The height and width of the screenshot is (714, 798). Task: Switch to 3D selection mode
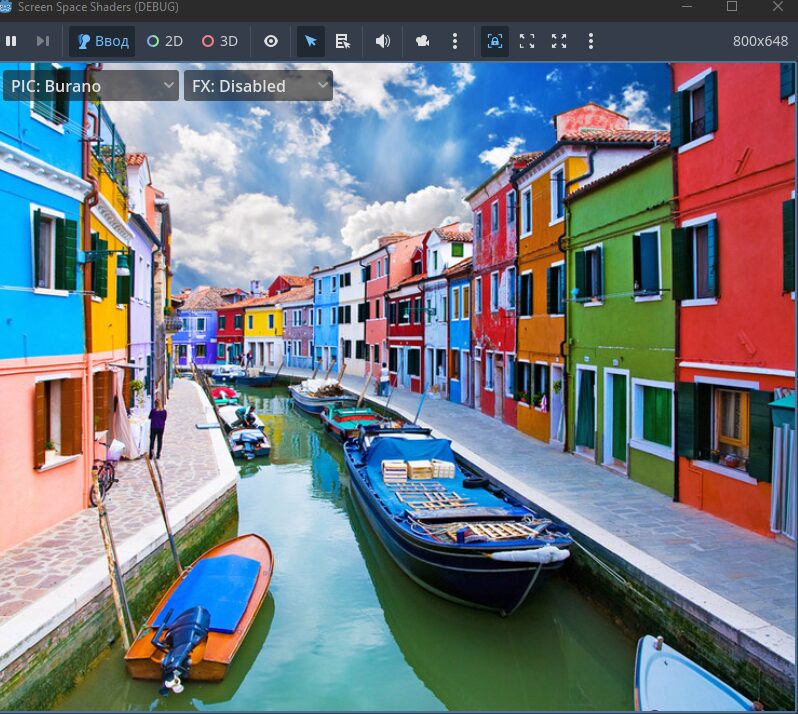click(220, 41)
